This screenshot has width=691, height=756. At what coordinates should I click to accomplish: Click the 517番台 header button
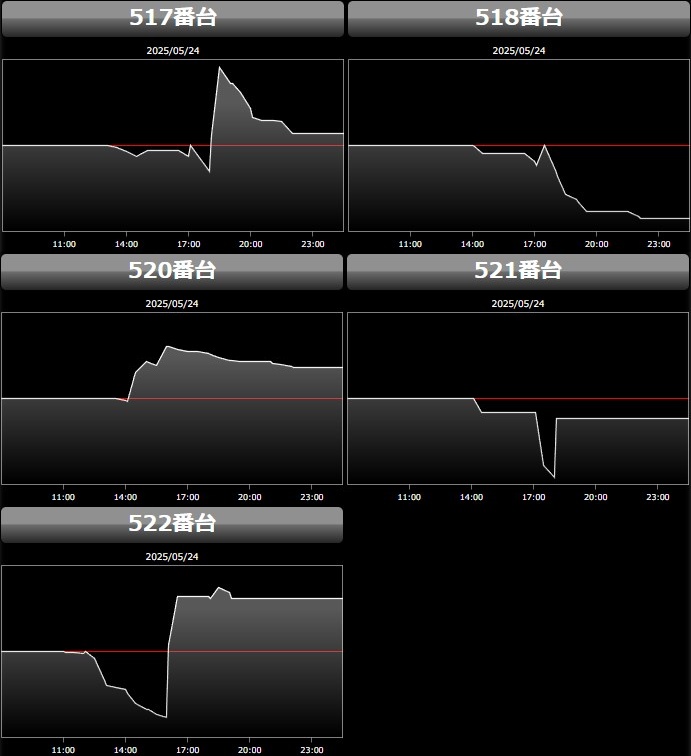point(172,18)
